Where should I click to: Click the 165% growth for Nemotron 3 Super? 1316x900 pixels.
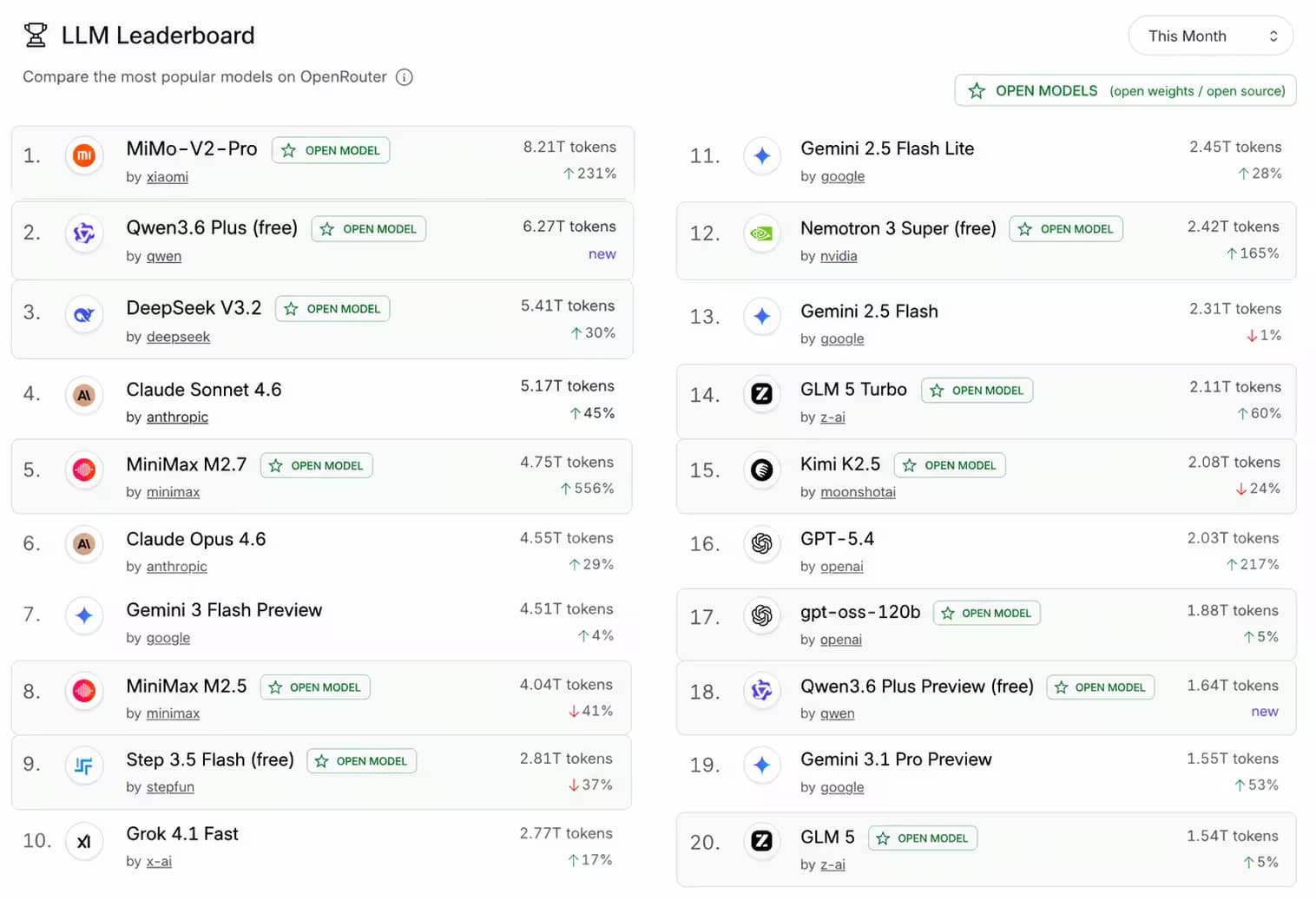coord(1253,253)
